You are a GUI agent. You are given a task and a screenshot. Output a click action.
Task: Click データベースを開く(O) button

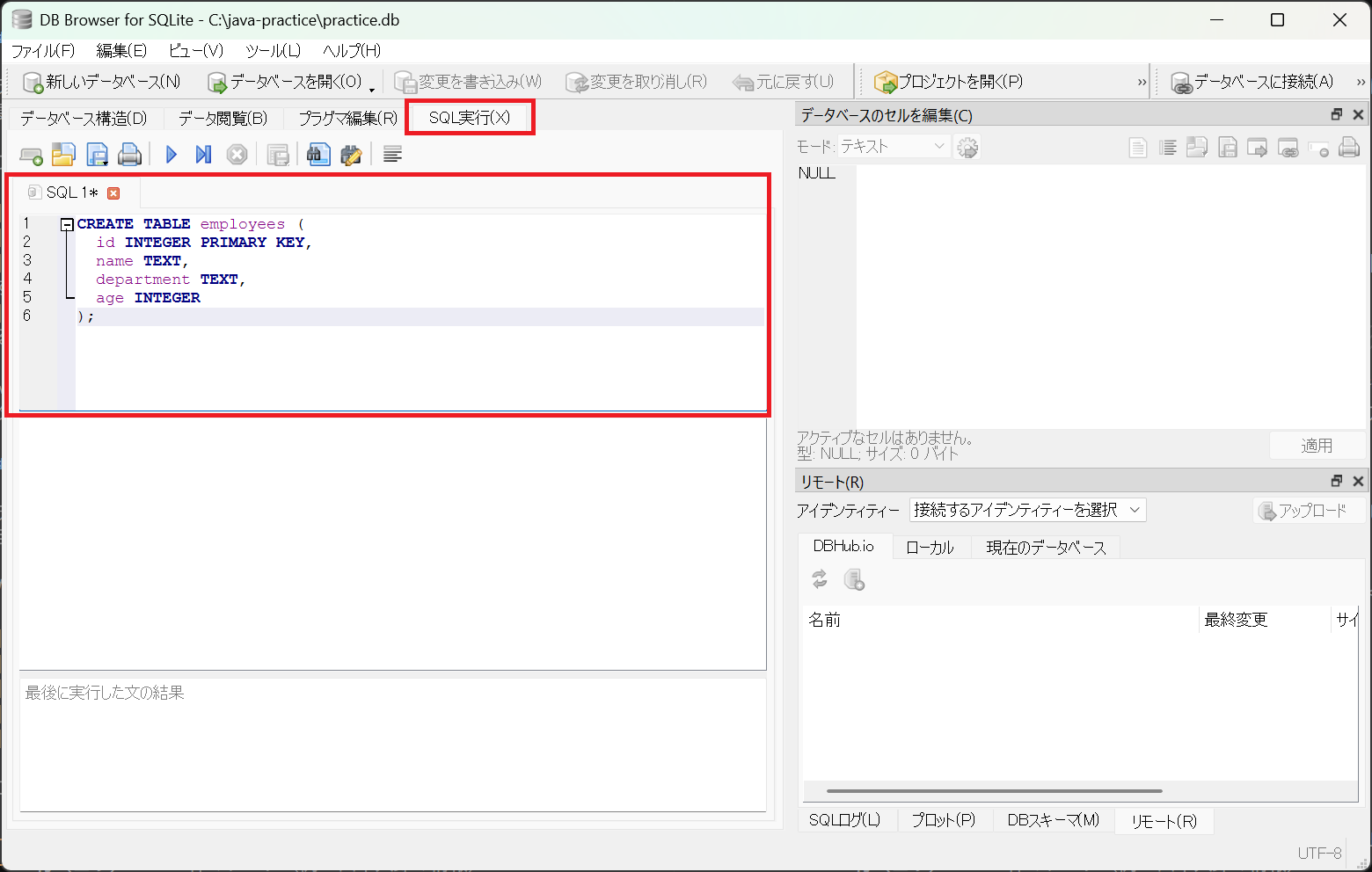(x=285, y=82)
